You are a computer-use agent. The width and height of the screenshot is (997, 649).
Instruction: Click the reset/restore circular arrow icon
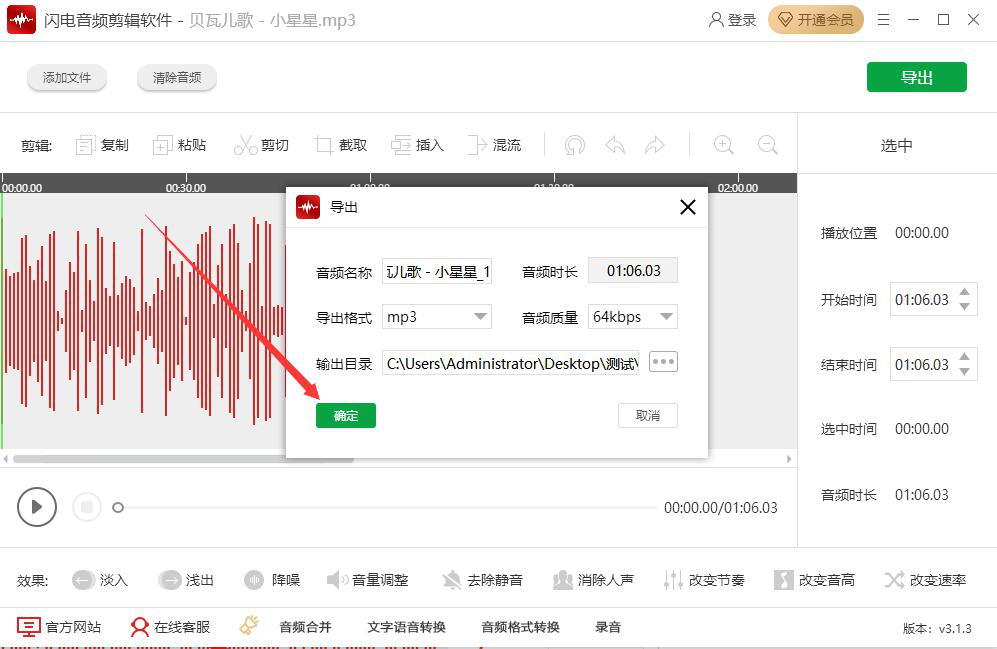coord(575,145)
